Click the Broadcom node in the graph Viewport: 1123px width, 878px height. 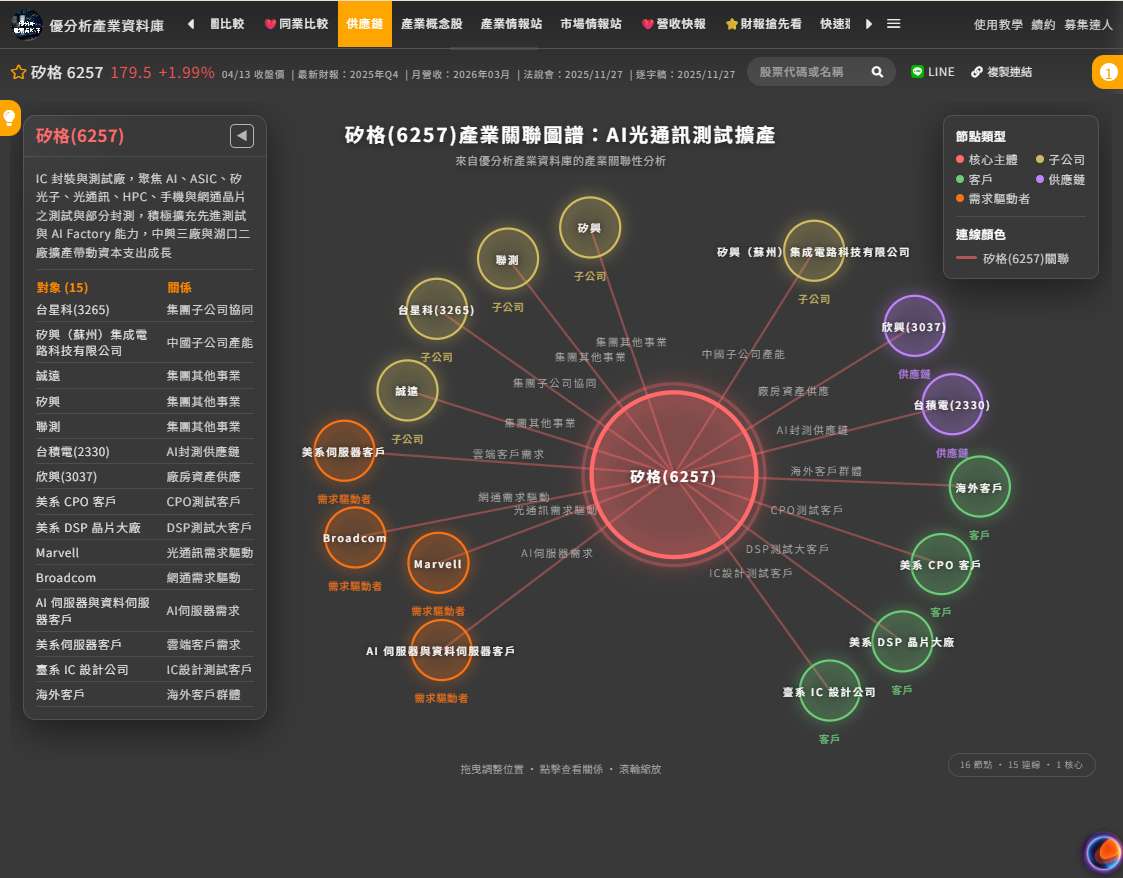[354, 538]
